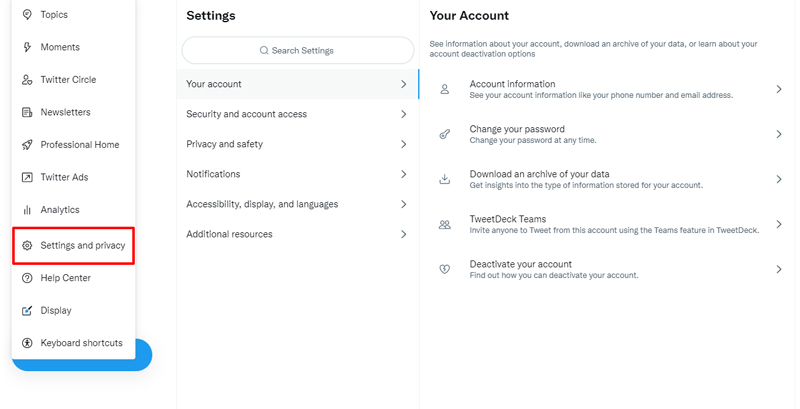Click the Download archive arrow icon

tap(445, 179)
